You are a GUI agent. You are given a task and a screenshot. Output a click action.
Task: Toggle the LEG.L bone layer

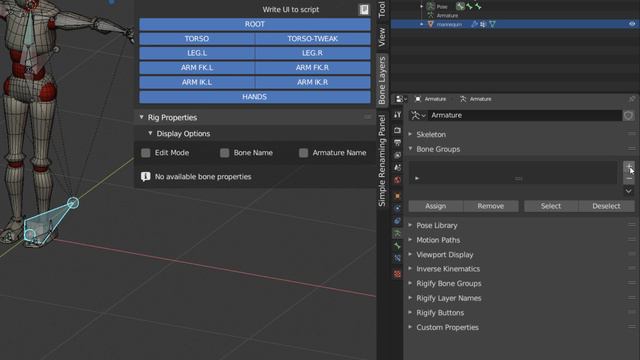pyautogui.click(x=197, y=53)
